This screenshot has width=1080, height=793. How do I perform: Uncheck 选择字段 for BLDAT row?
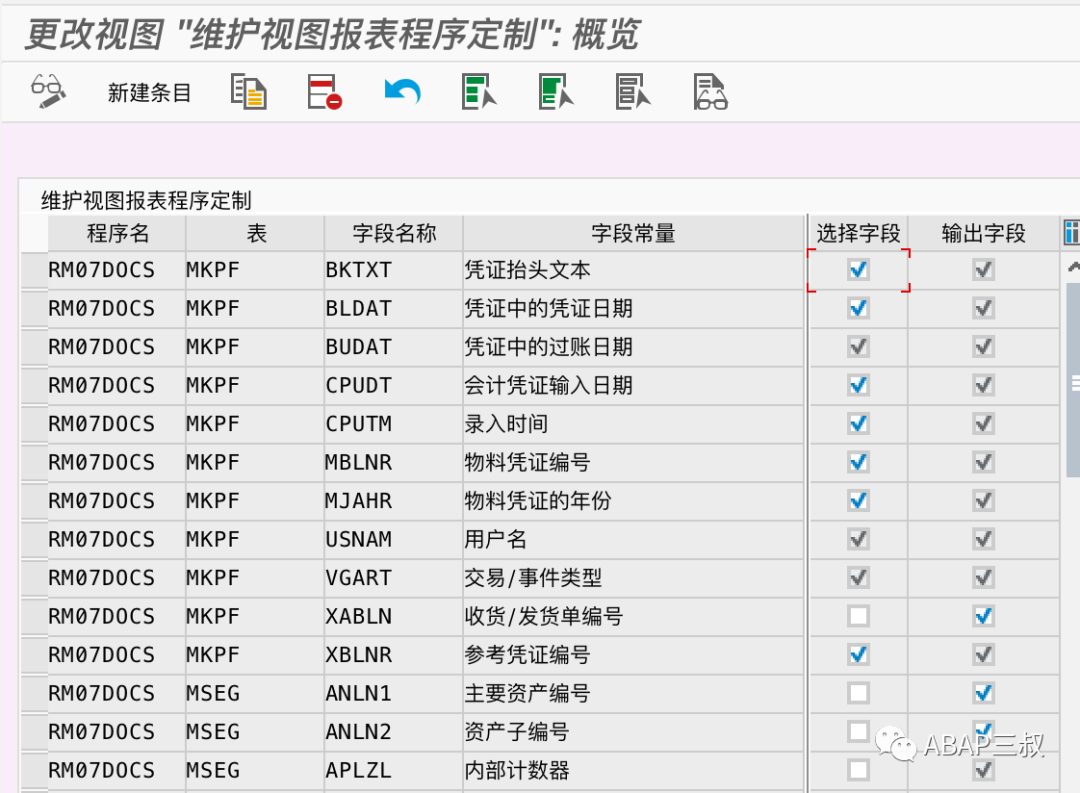pos(858,309)
